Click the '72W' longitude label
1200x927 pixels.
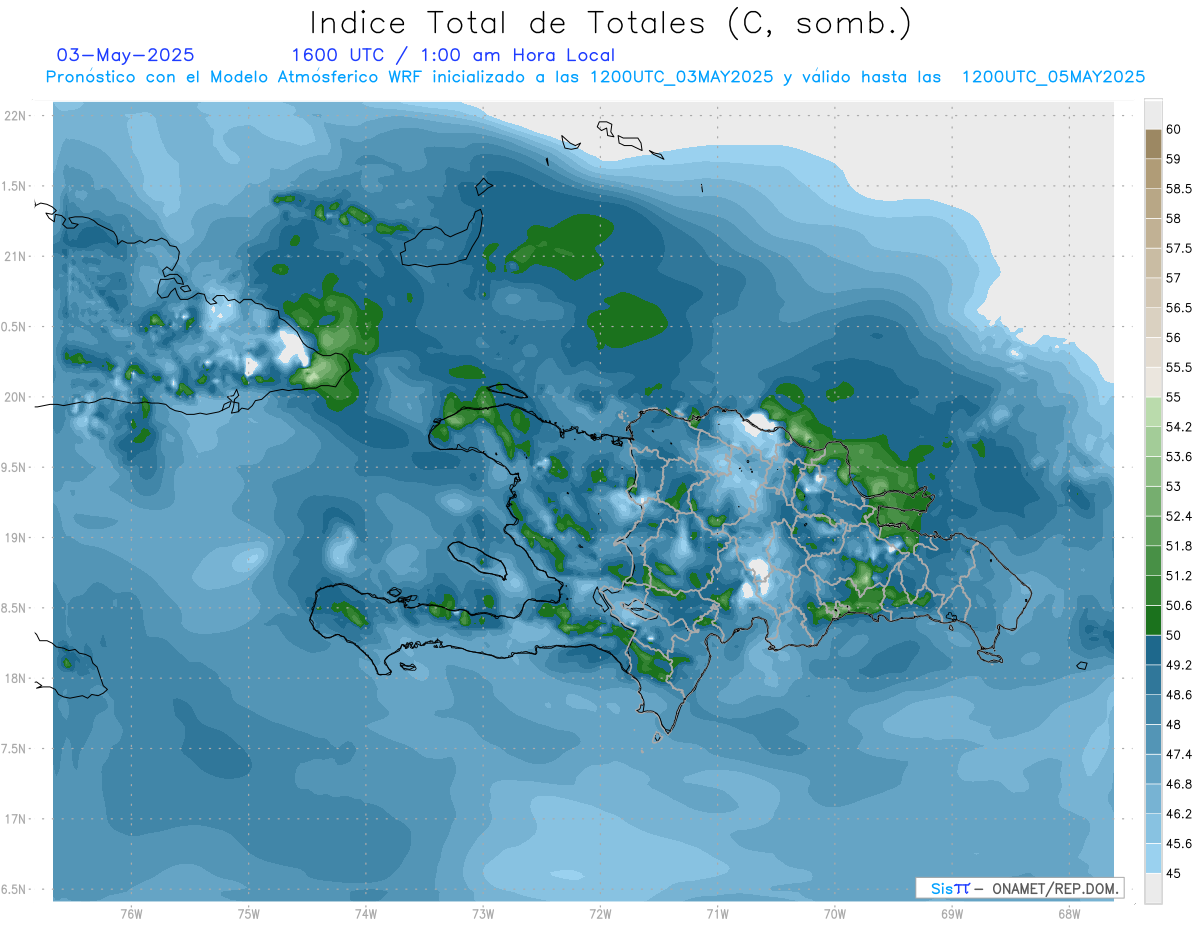point(600,913)
